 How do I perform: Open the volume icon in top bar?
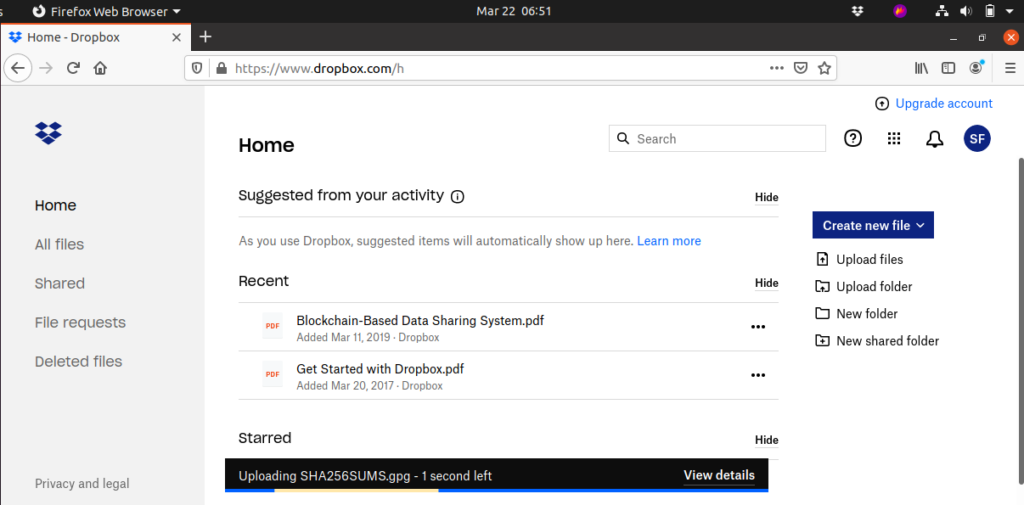967,11
